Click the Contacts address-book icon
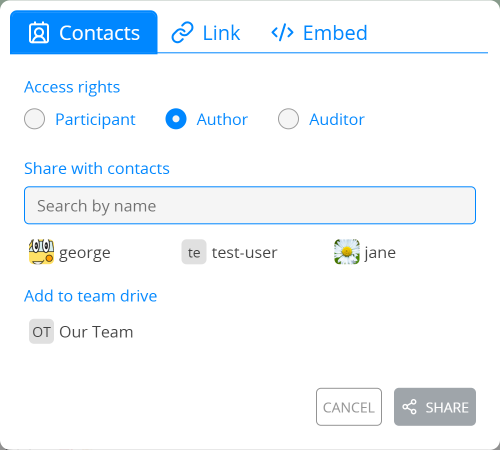This screenshot has width=500, height=450. (39, 33)
